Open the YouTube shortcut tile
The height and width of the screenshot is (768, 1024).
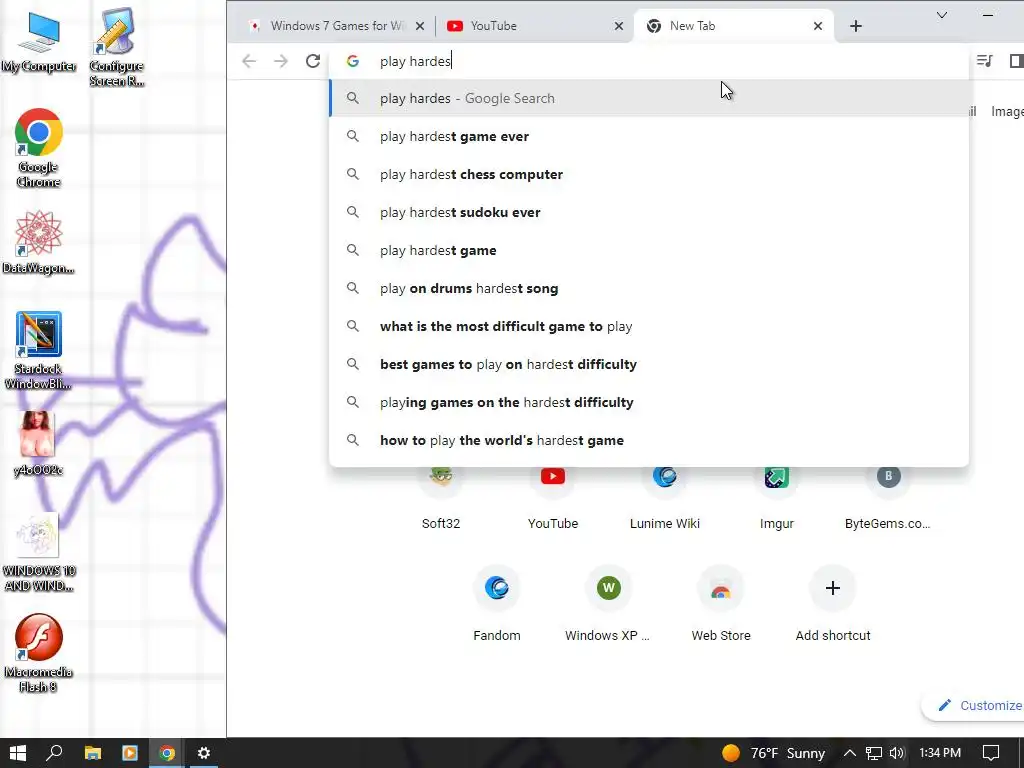(552, 500)
